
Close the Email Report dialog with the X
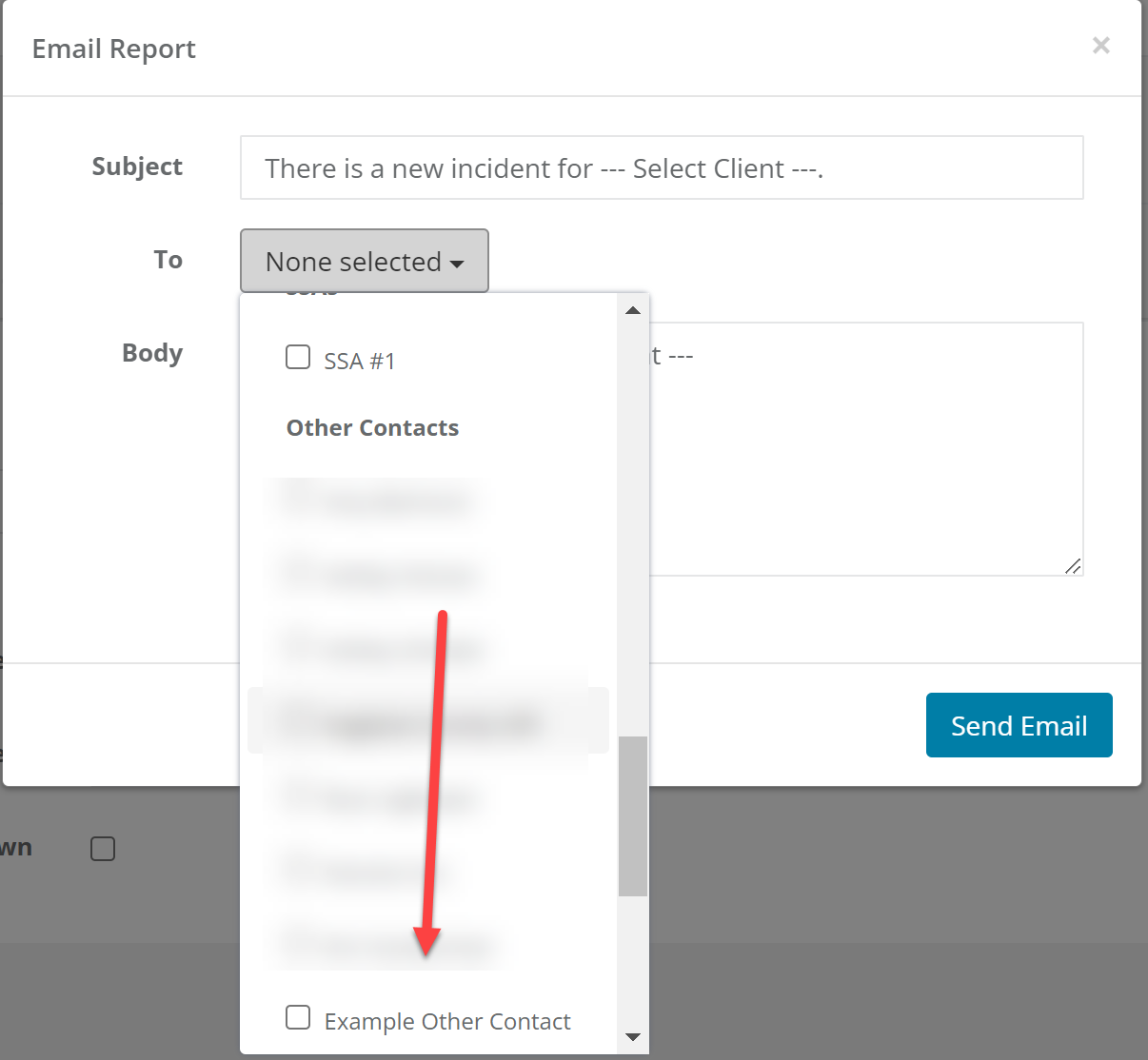pos(1100,46)
